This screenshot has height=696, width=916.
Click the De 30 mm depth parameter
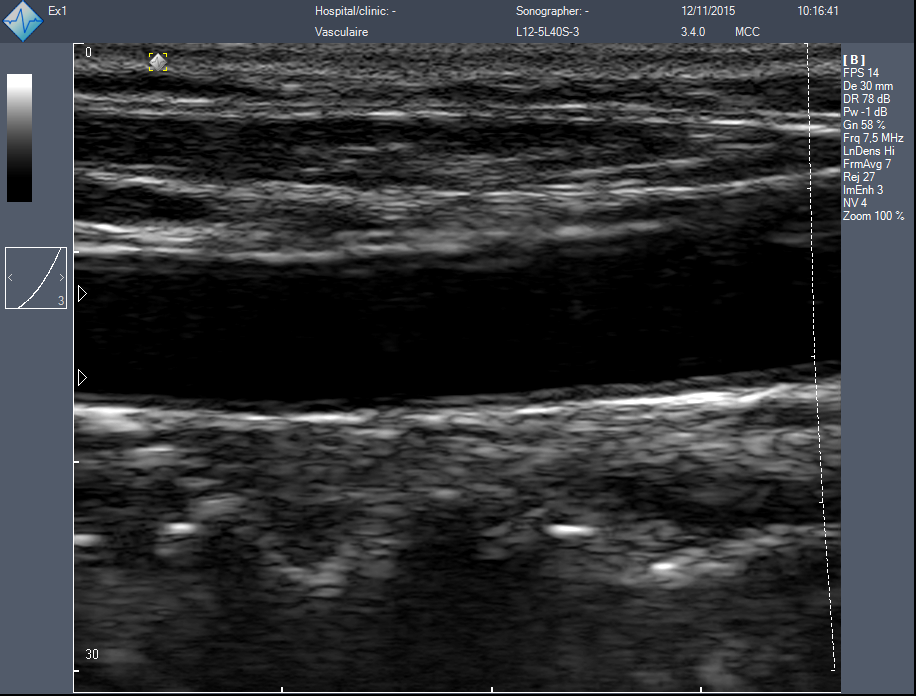click(x=868, y=86)
